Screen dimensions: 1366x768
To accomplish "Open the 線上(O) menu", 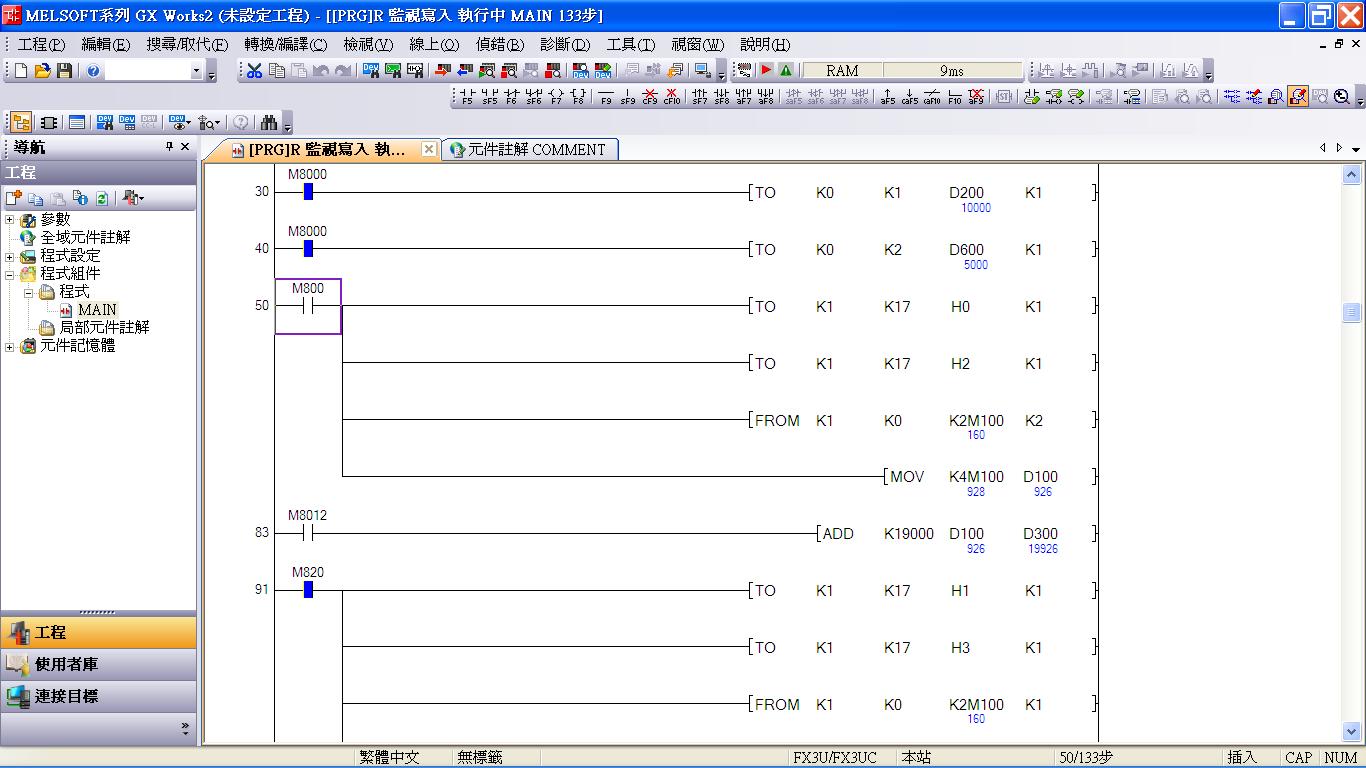I will point(434,44).
